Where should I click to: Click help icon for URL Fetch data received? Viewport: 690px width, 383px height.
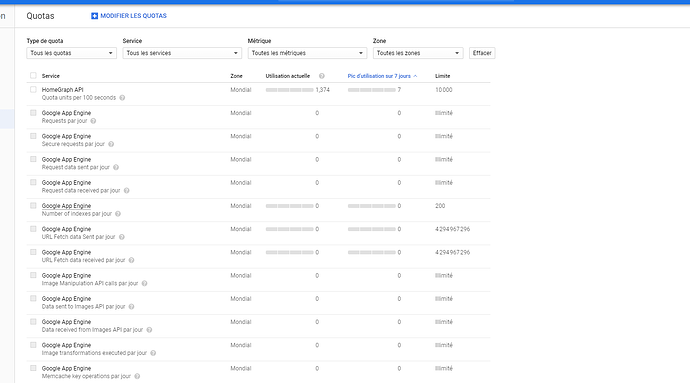[x=131, y=260]
